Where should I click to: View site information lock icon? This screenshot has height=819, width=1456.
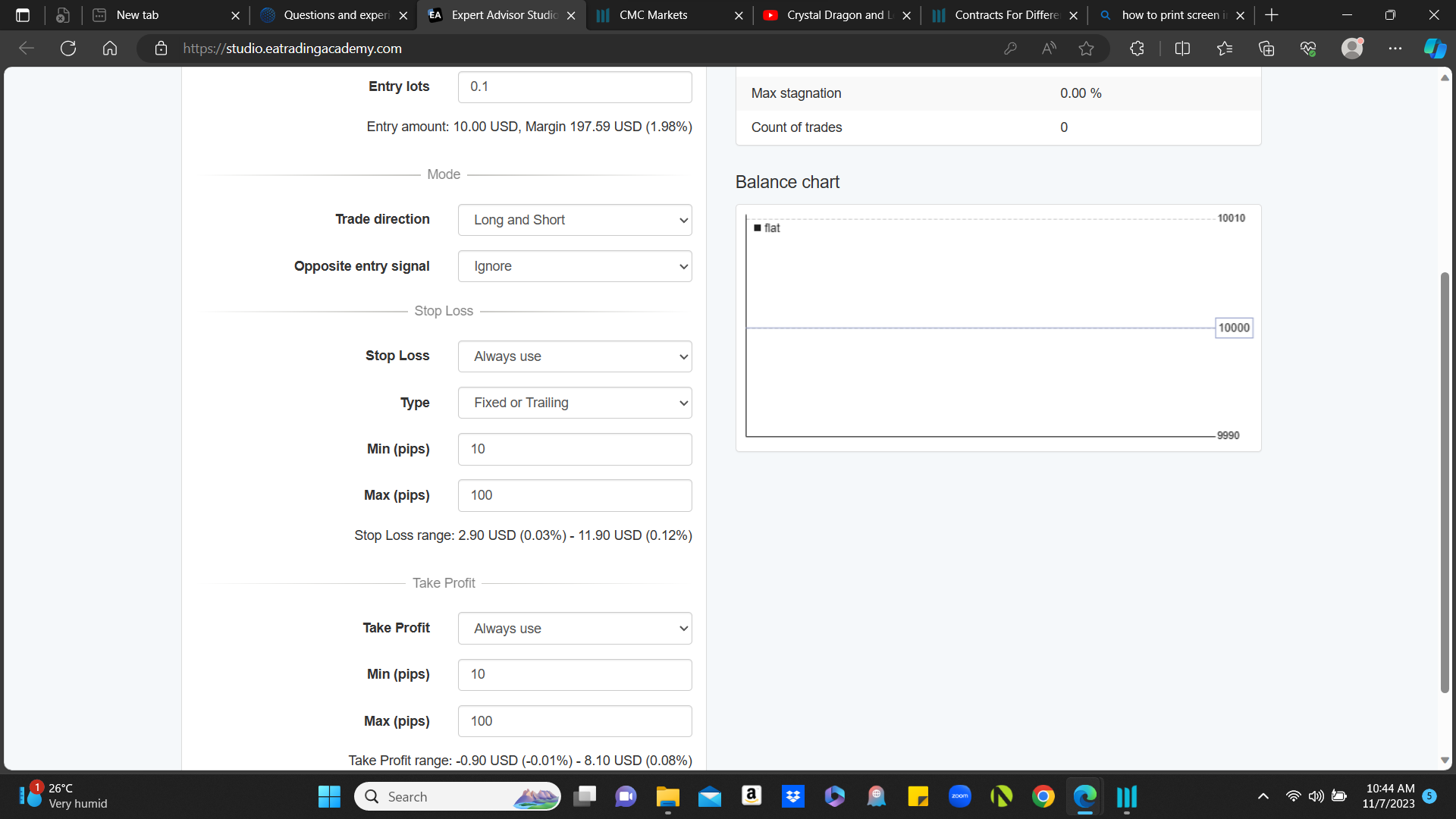(161, 49)
